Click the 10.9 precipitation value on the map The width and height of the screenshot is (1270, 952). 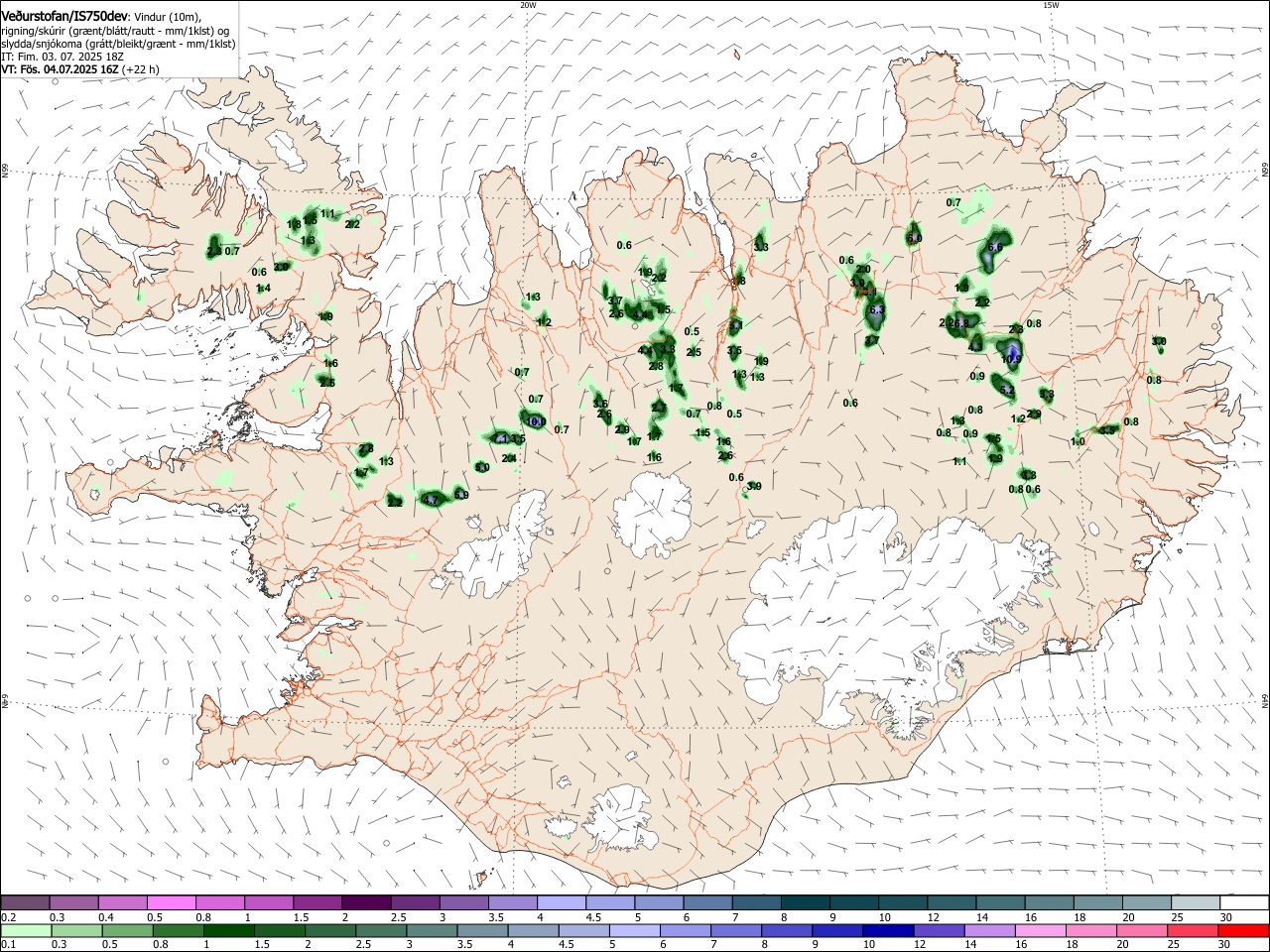click(1010, 359)
